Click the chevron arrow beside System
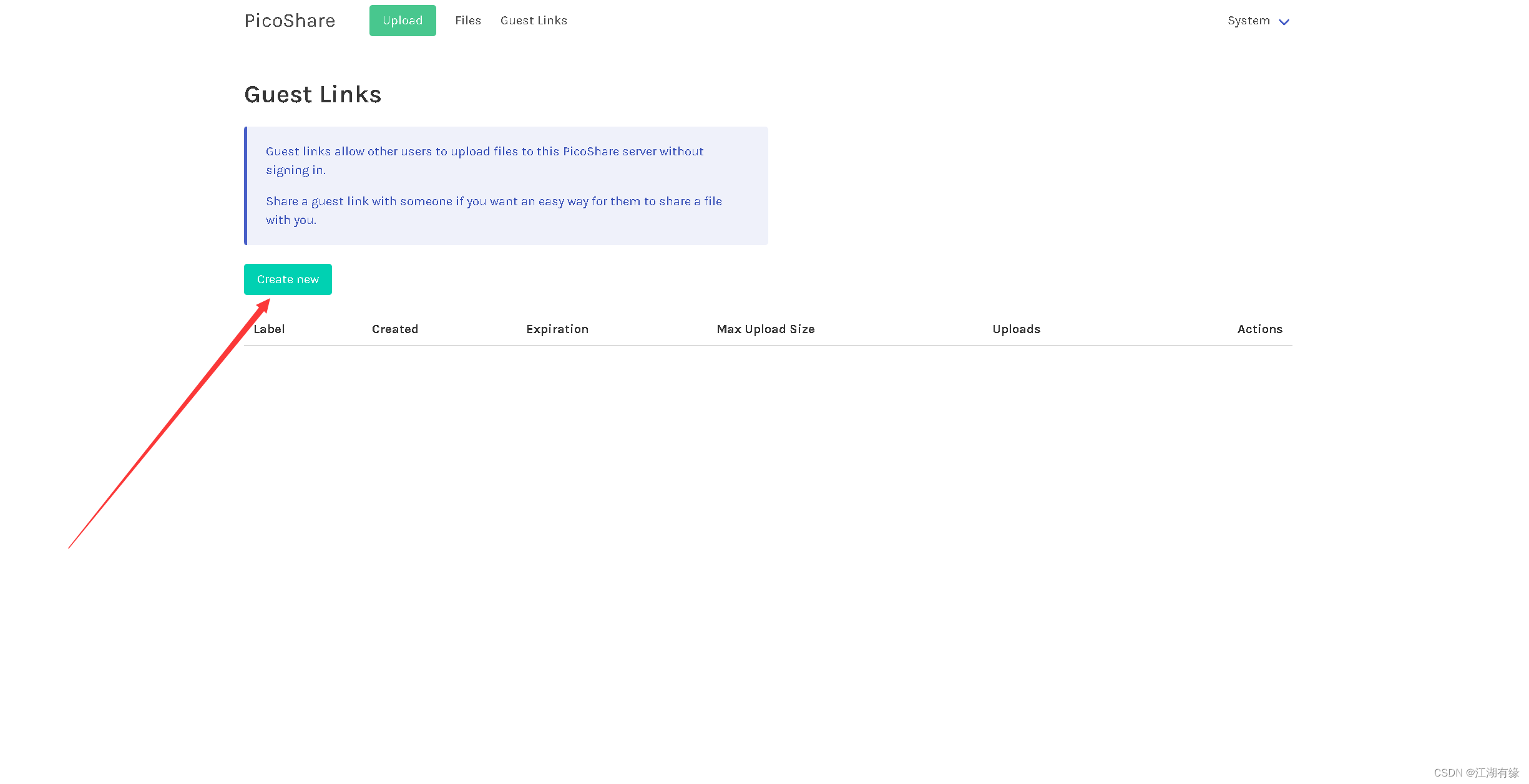The height and width of the screenshot is (784, 1529). pos(1284,22)
